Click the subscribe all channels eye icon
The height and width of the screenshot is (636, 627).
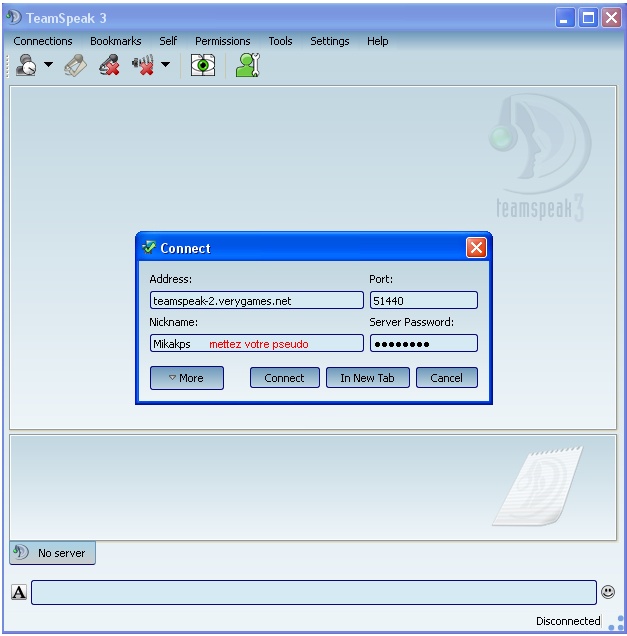click(x=203, y=65)
